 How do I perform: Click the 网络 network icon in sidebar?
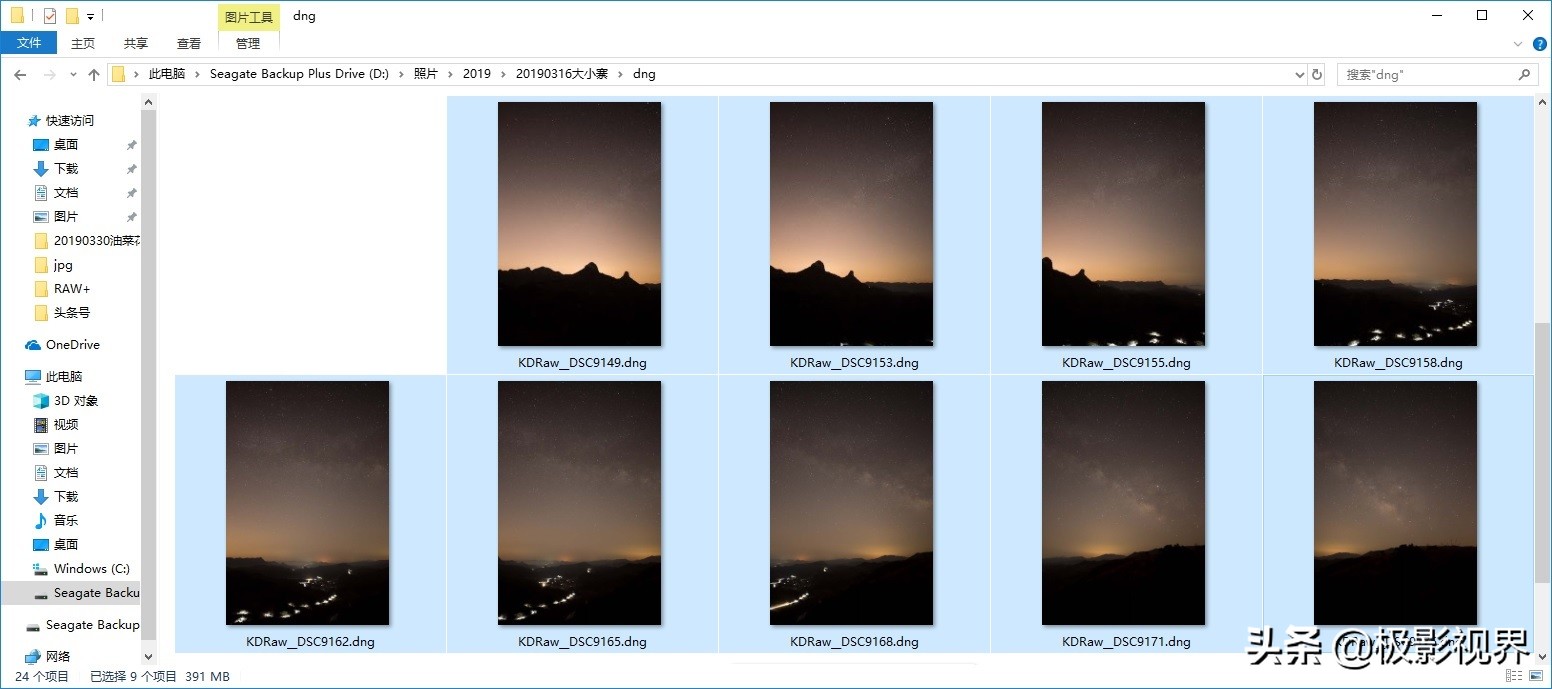(x=33, y=657)
